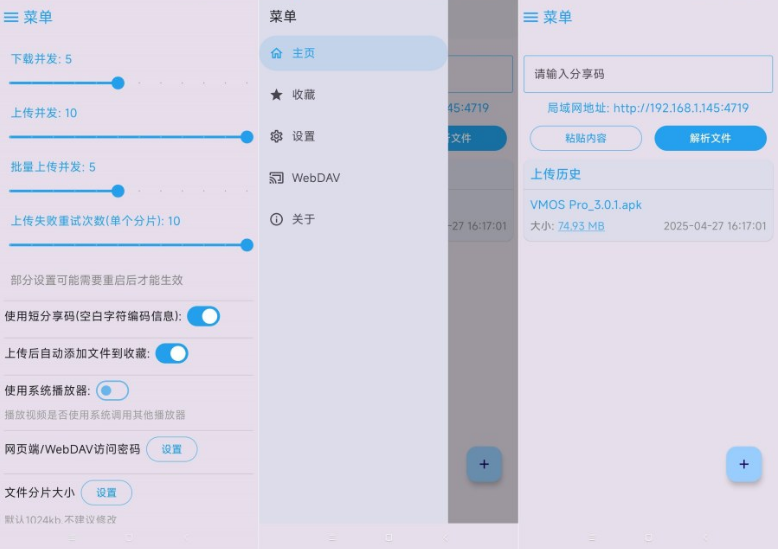The height and width of the screenshot is (549, 778).
Task: Enable 使用系统播放器 switch
Action: click(x=112, y=391)
